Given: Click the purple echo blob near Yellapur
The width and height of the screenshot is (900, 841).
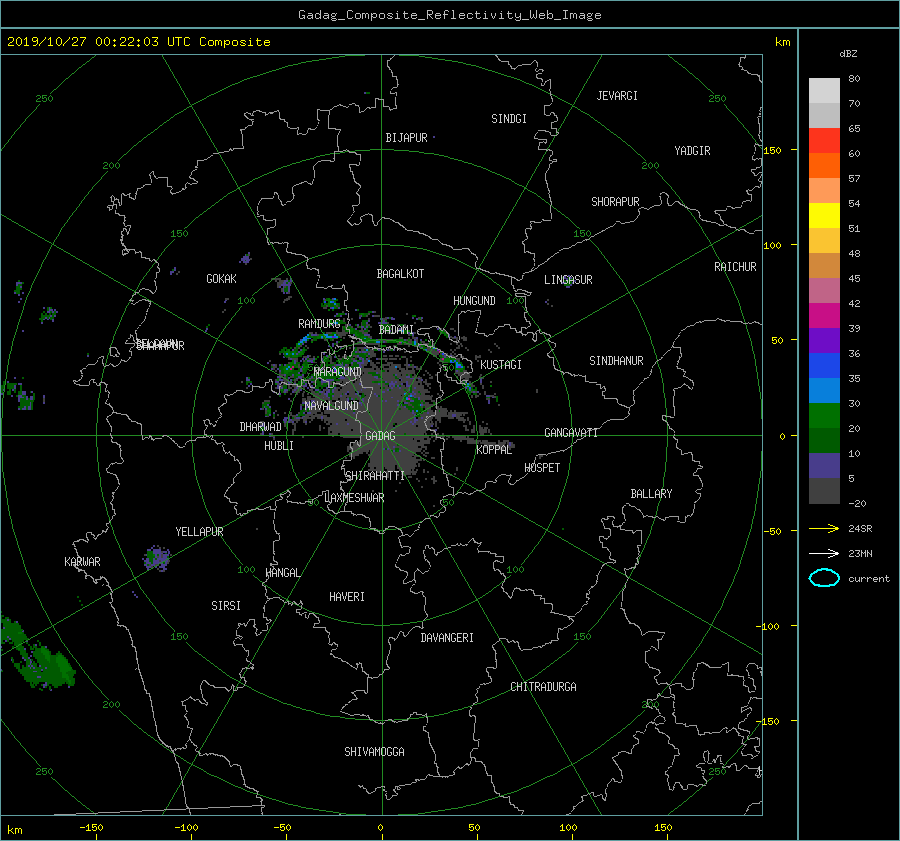Looking at the screenshot, I should (157, 558).
